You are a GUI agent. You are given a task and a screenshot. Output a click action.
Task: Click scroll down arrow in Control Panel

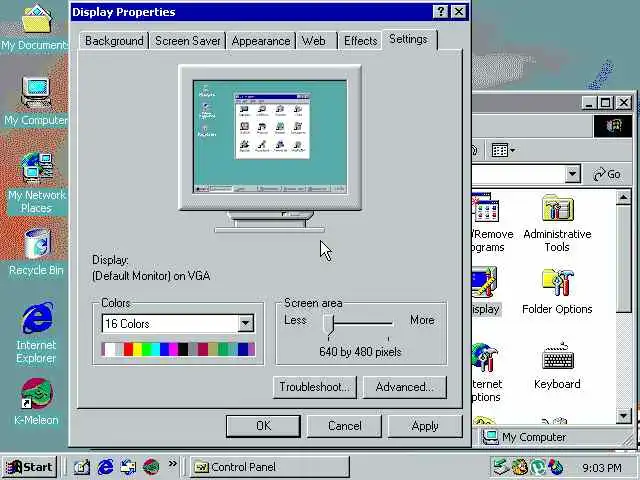(623, 416)
